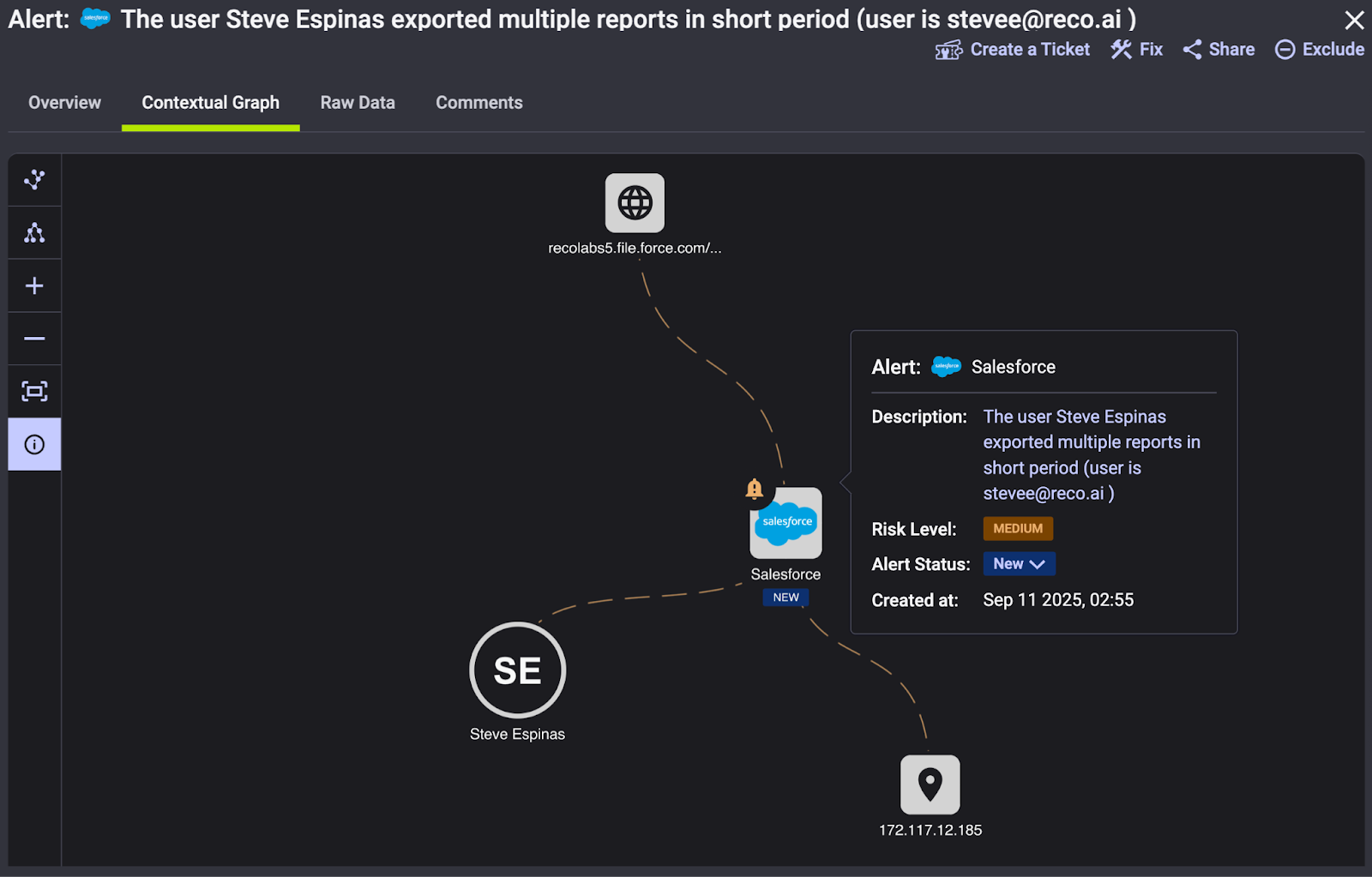The image size is (1372, 877).
Task: Click the Exclude label
Action: click(x=1333, y=50)
